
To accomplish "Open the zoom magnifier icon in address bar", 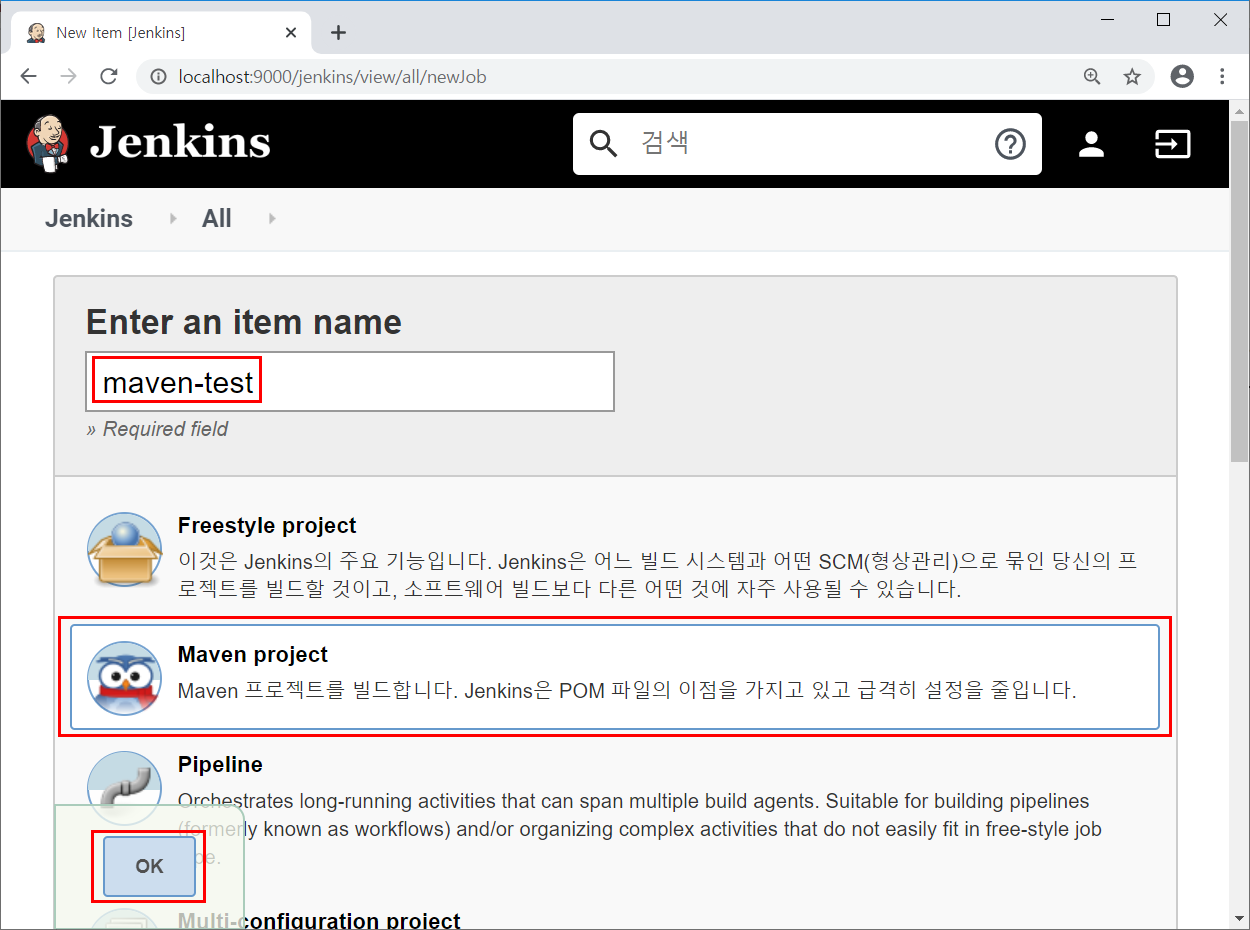I will [1092, 77].
